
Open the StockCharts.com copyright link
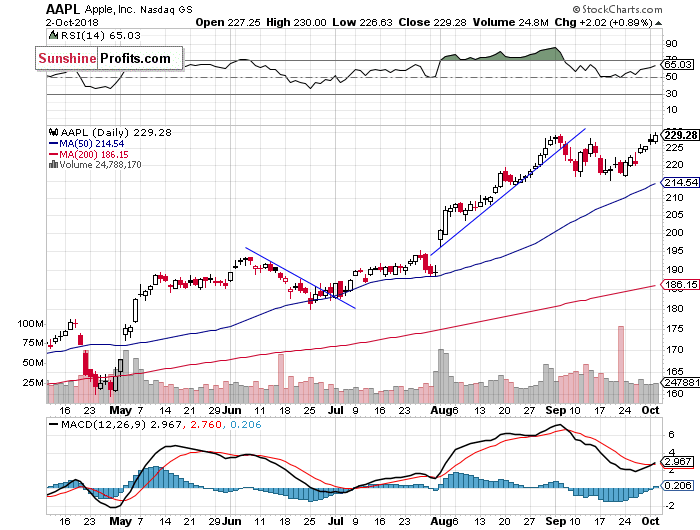617,9
